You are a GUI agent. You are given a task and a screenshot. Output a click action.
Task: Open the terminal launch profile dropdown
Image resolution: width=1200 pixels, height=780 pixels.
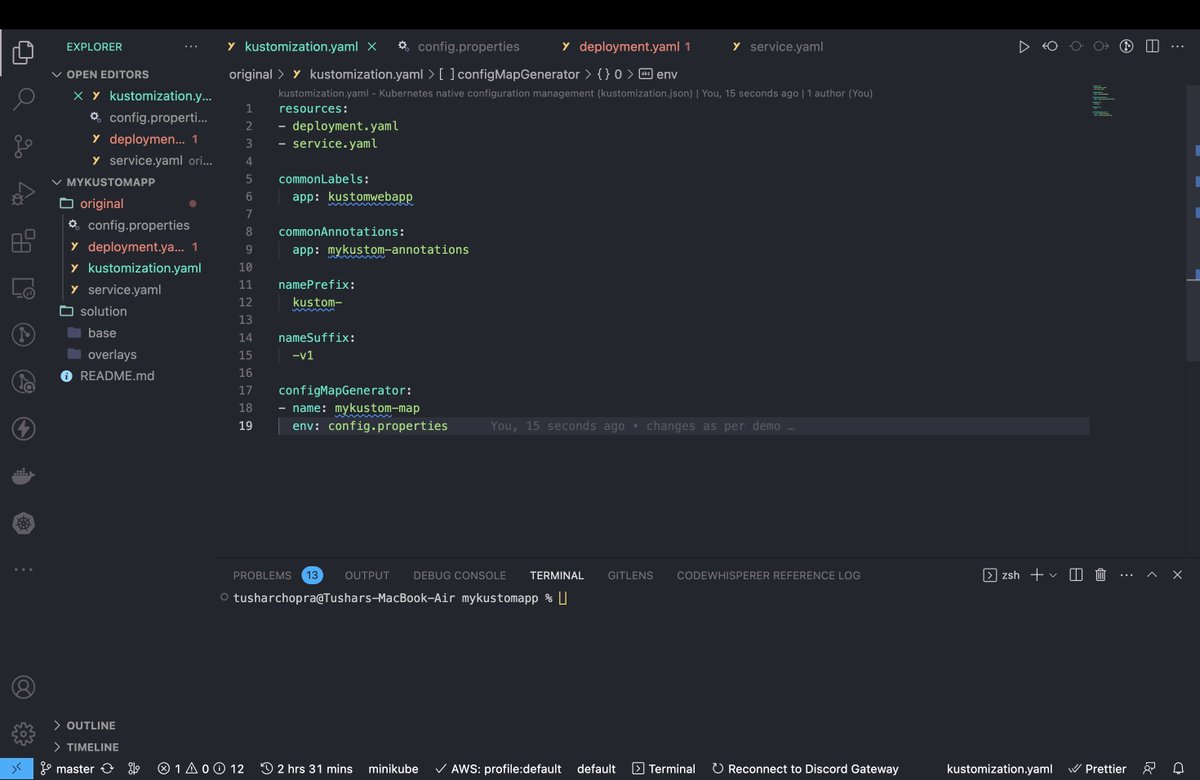pos(1053,575)
